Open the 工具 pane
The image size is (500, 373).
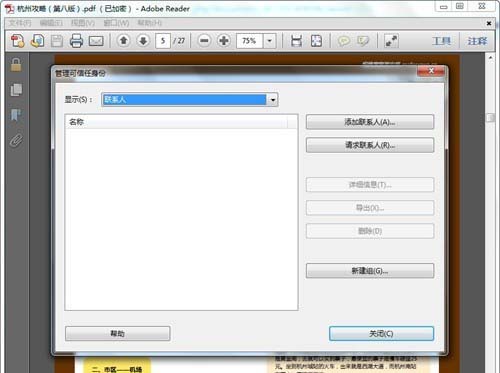[441, 41]
